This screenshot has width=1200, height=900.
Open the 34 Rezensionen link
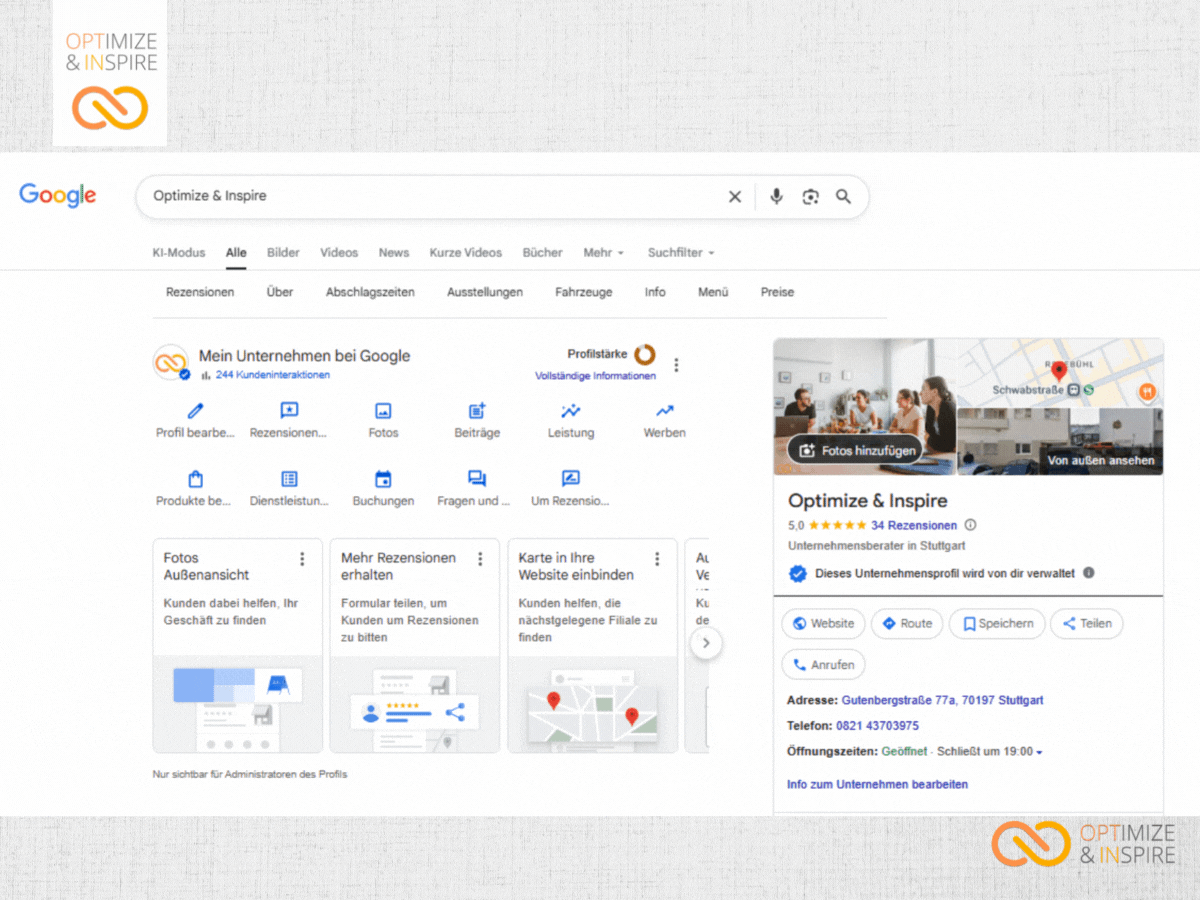[x=913, y=525]
